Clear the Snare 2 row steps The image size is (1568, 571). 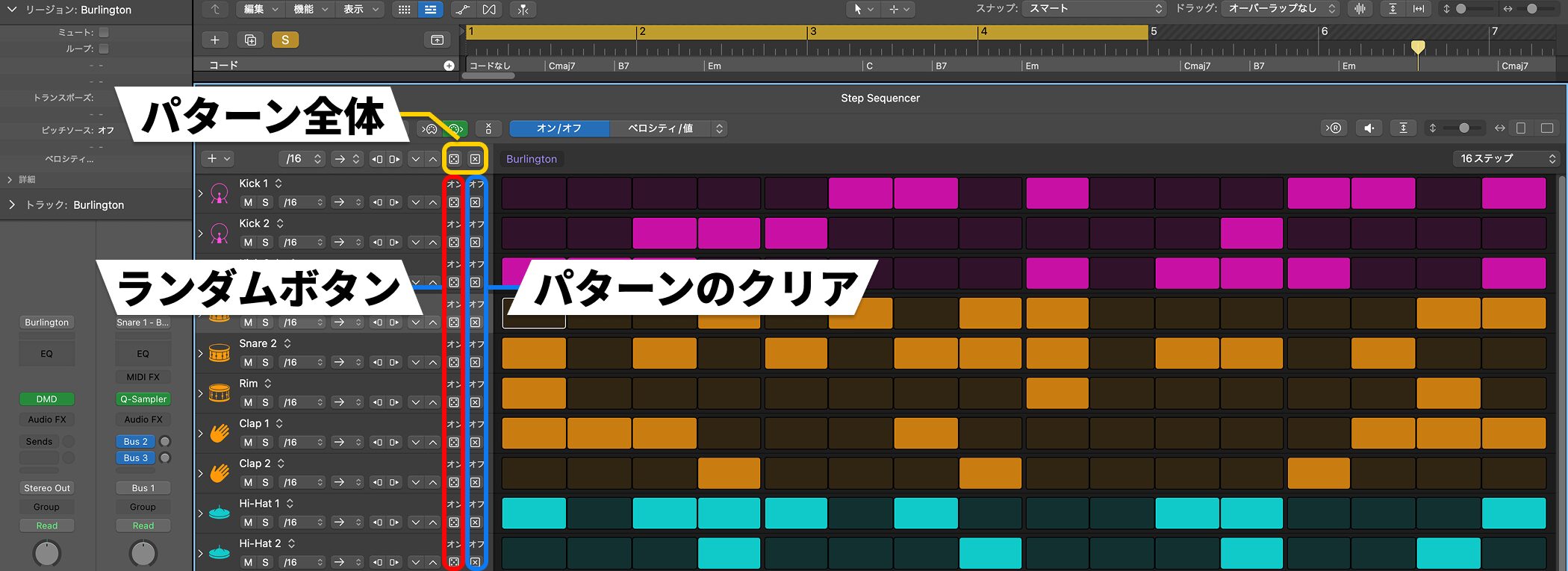475,363
